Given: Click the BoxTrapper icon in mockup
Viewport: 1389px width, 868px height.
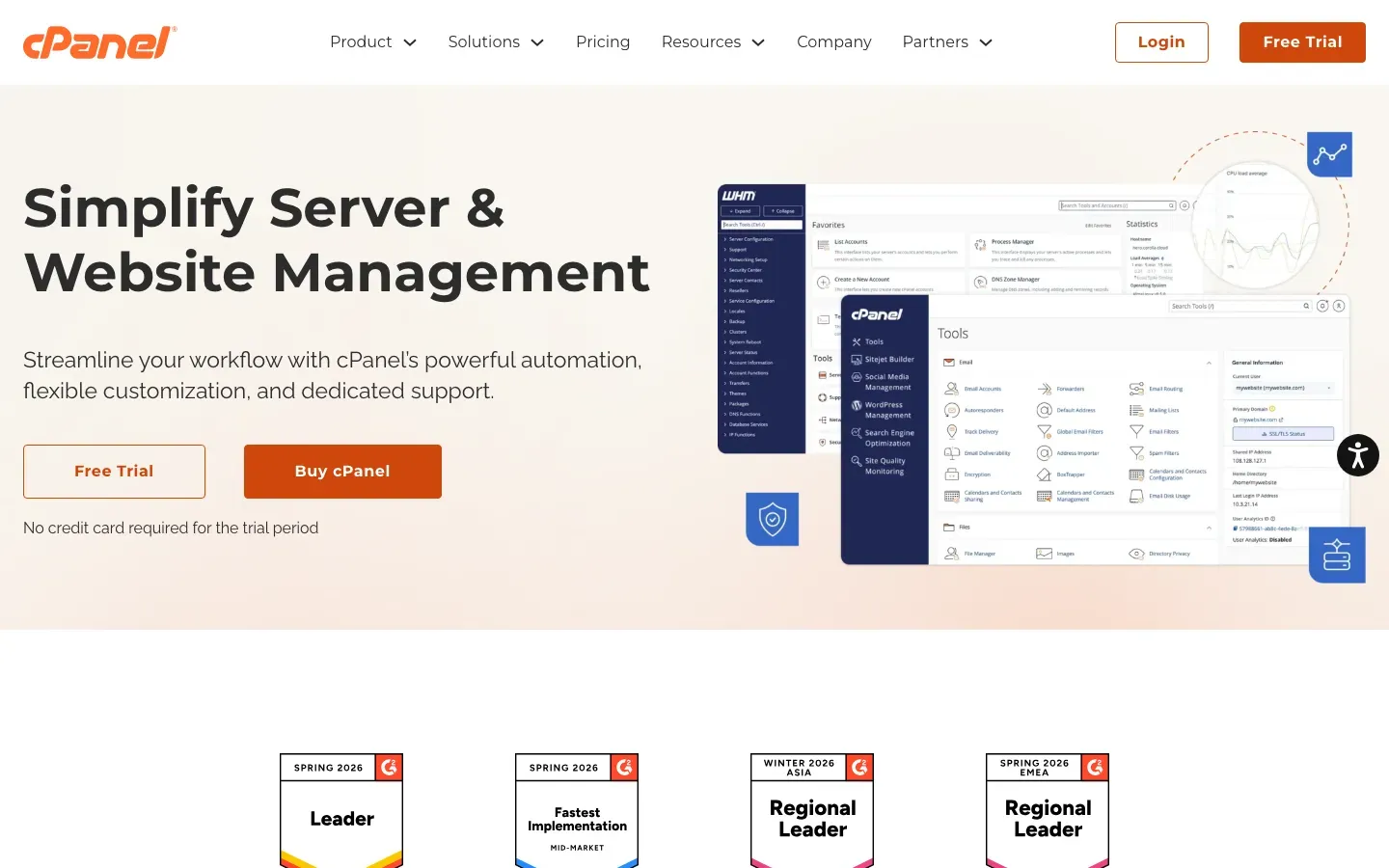Looking at the screenshot, I should pyautogui.click(x=1044, y=475).
